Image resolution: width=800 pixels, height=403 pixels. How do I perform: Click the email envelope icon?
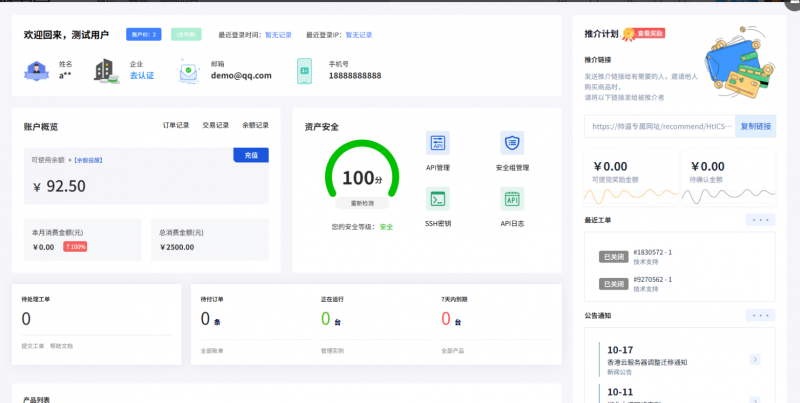tap(190, 70)
